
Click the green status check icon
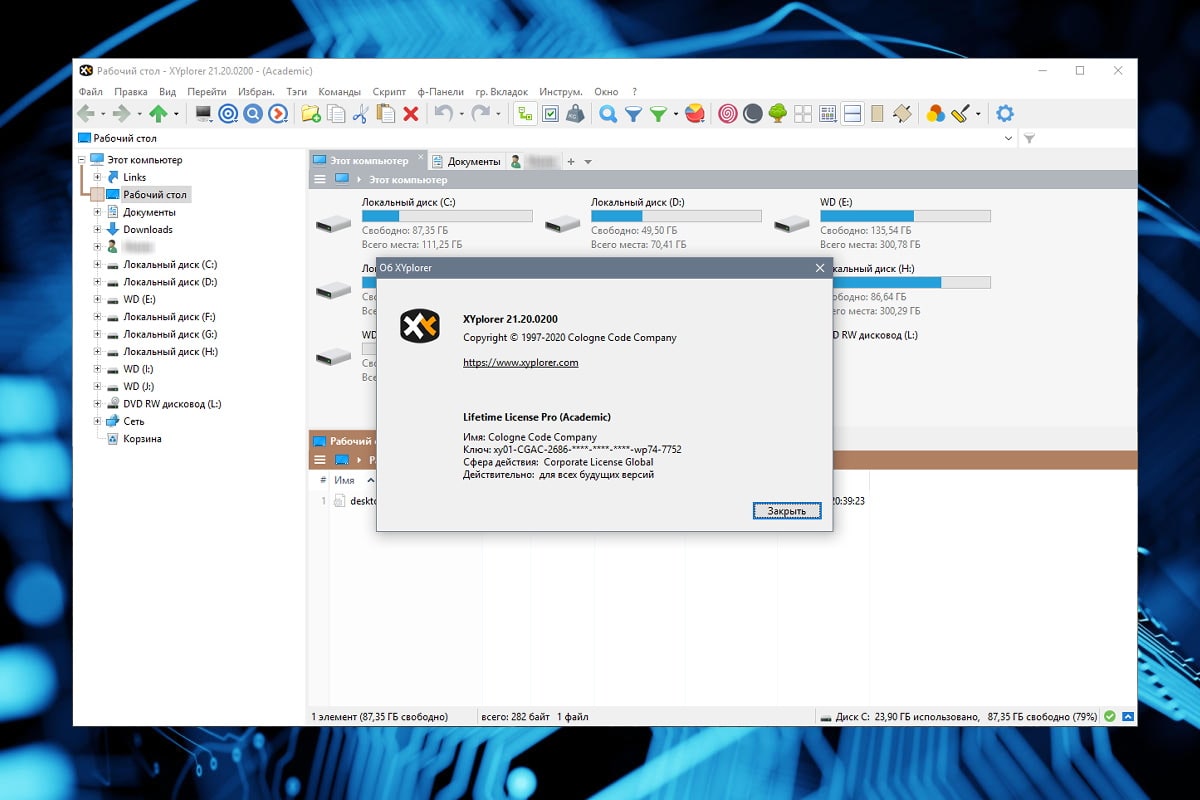1109,716
